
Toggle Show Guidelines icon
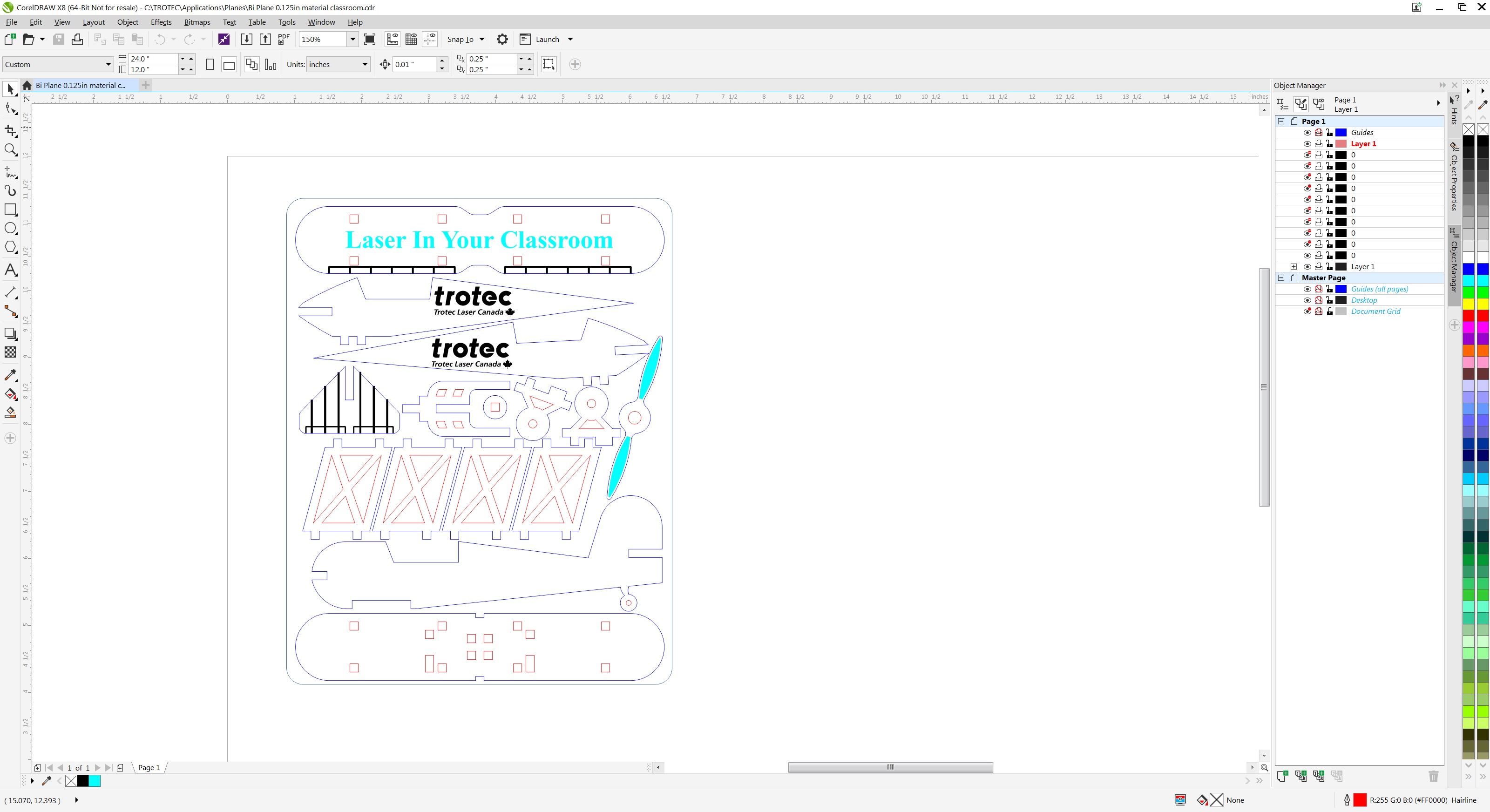coord(430,39)
